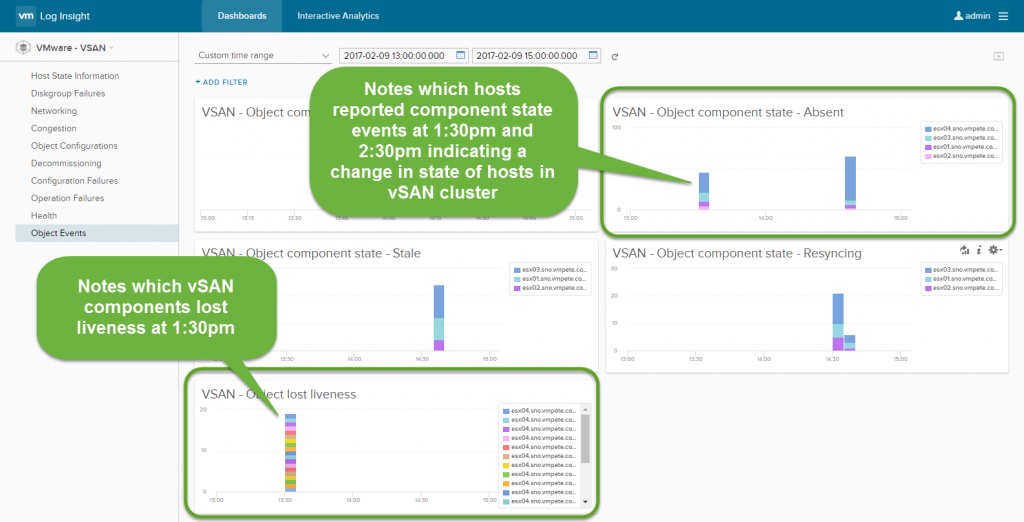This screenshot has height=522, width=1024.
Task: Open Host State Information dashboard
Action: (74, 76)
